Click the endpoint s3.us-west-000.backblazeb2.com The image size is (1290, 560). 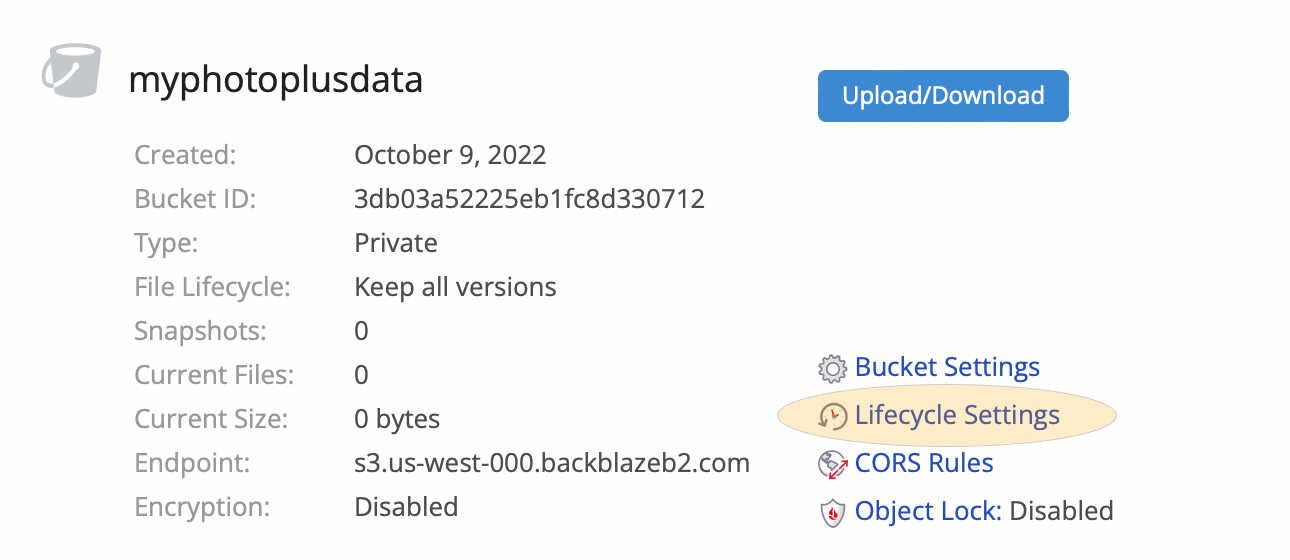[552, 463]
